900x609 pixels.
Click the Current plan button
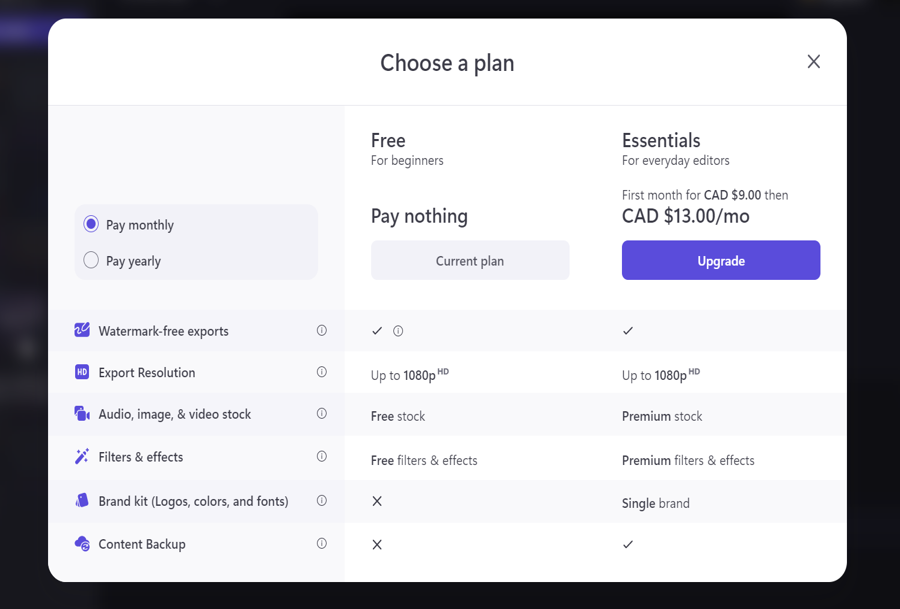pos(470,260)
